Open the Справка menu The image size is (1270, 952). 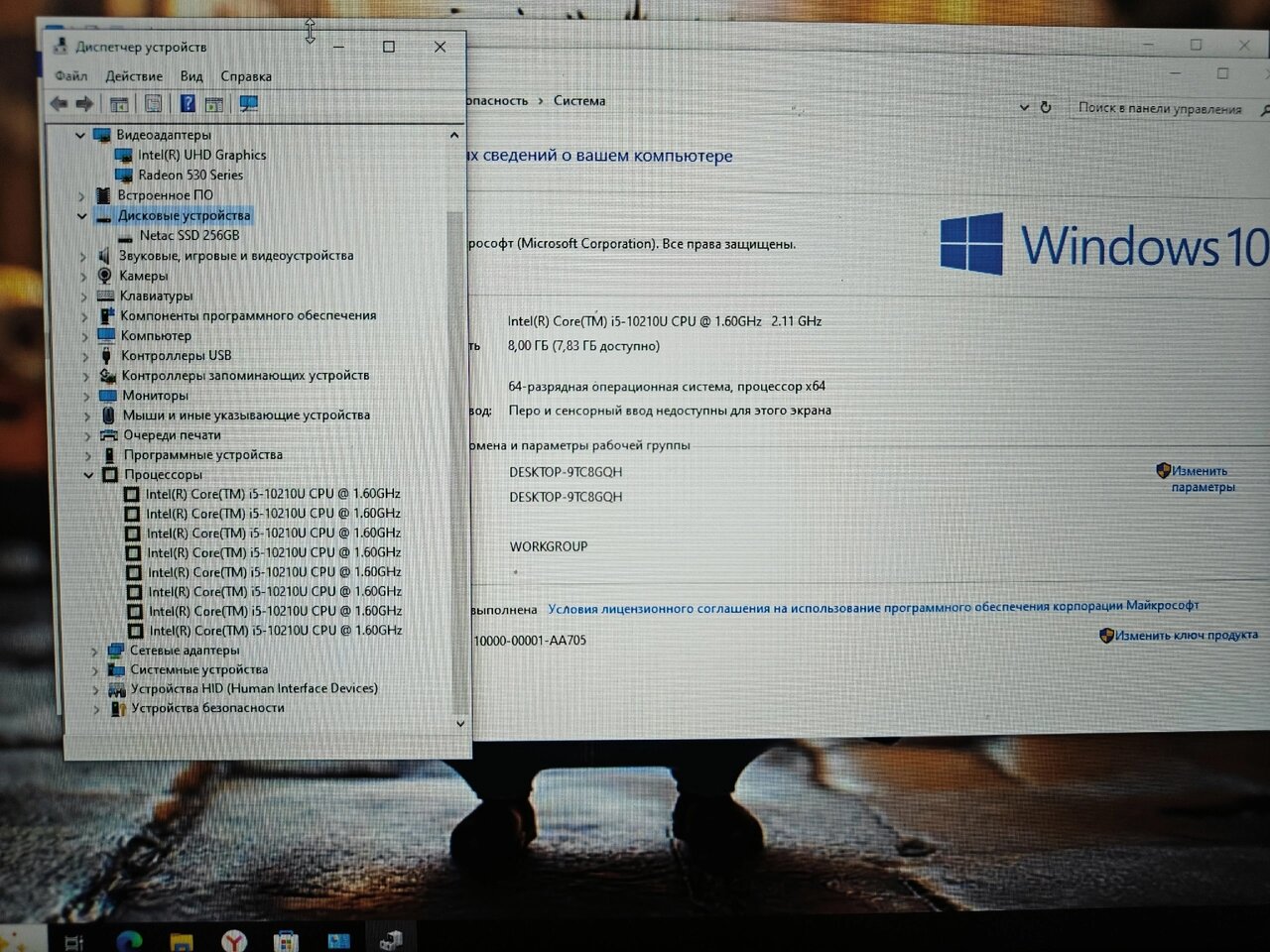pyautogui.click(x=246, y=76)
